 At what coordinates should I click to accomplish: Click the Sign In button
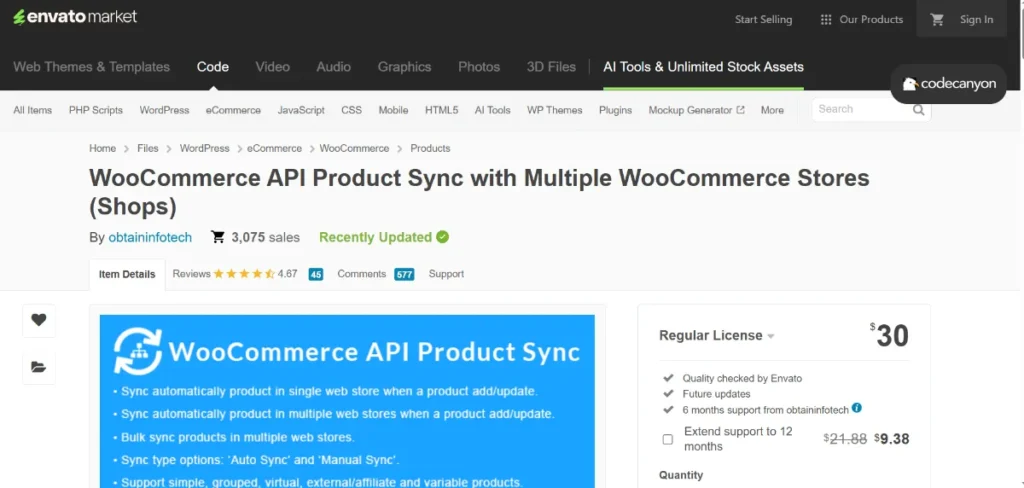[x=976, y=20]
